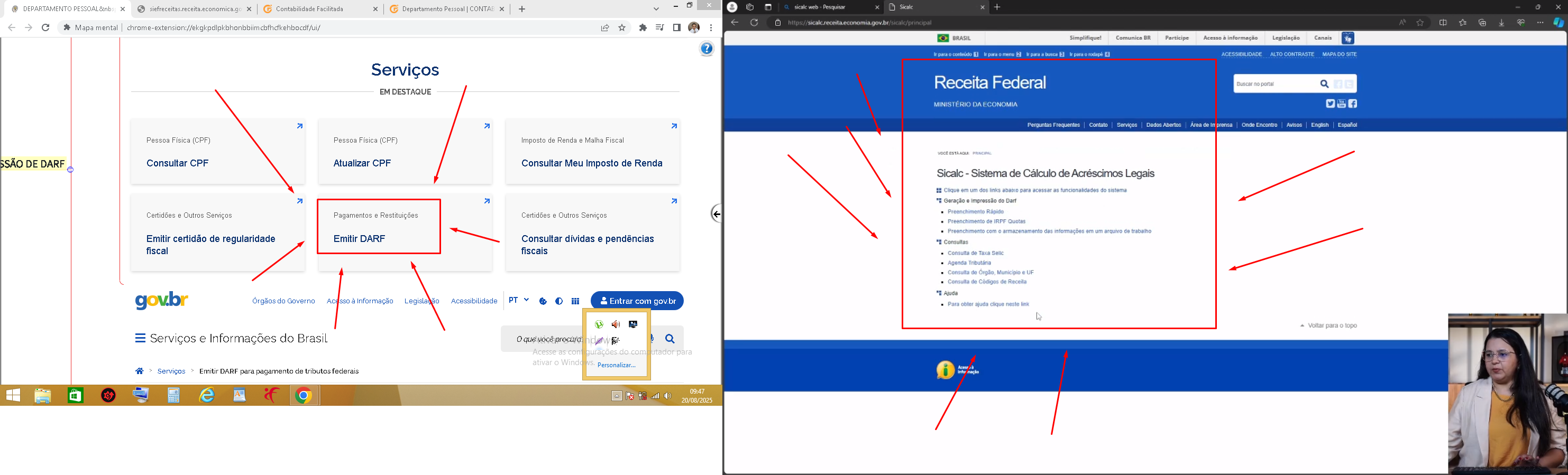The height and width of the screenshot is (475, 1568).
Task: Toggle gov.br high contrast mode
Action: [x=559, y=301]
